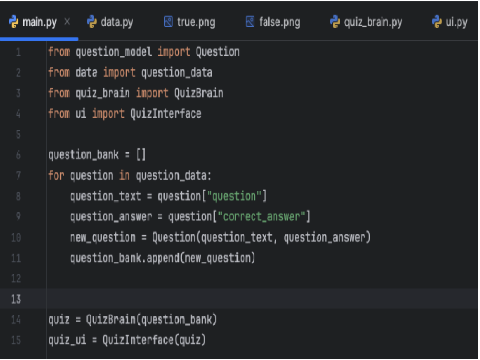480x360 pixels.
Task: Click 'question_text' variable on line 8
Action: pos(105,196)
